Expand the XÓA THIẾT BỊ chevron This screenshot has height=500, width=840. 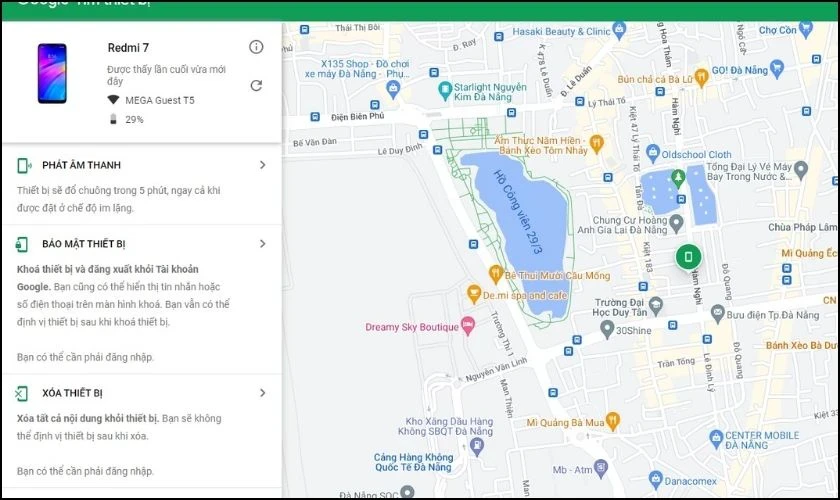(262, 393)
